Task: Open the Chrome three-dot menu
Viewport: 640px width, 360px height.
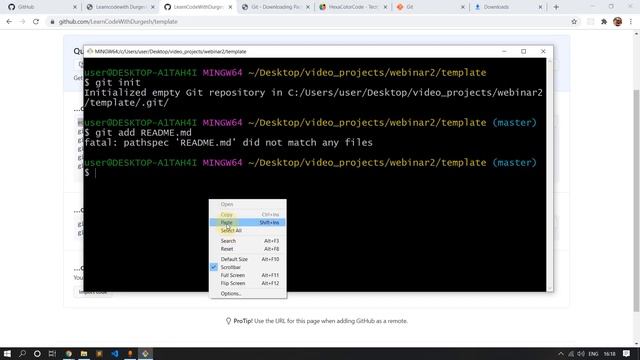Action: click(x=631, y=22)
